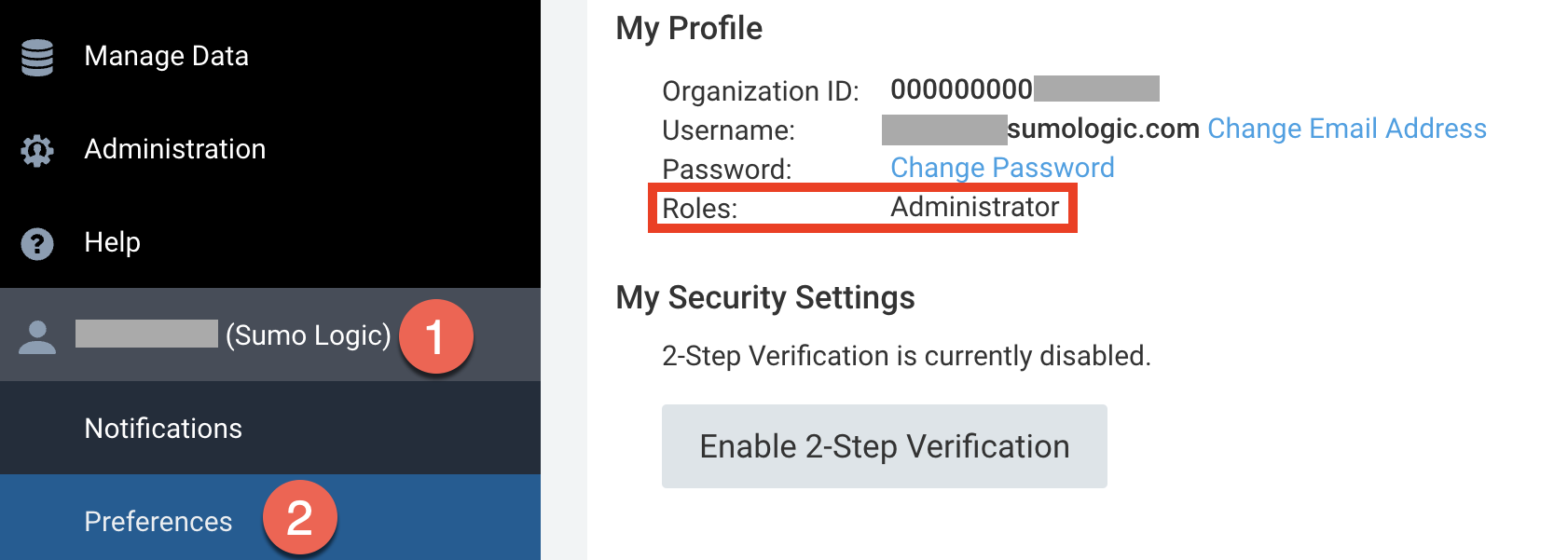1568x560 pixels.
Task: Select Preferences in the sidebar
Action: [158, 522]
